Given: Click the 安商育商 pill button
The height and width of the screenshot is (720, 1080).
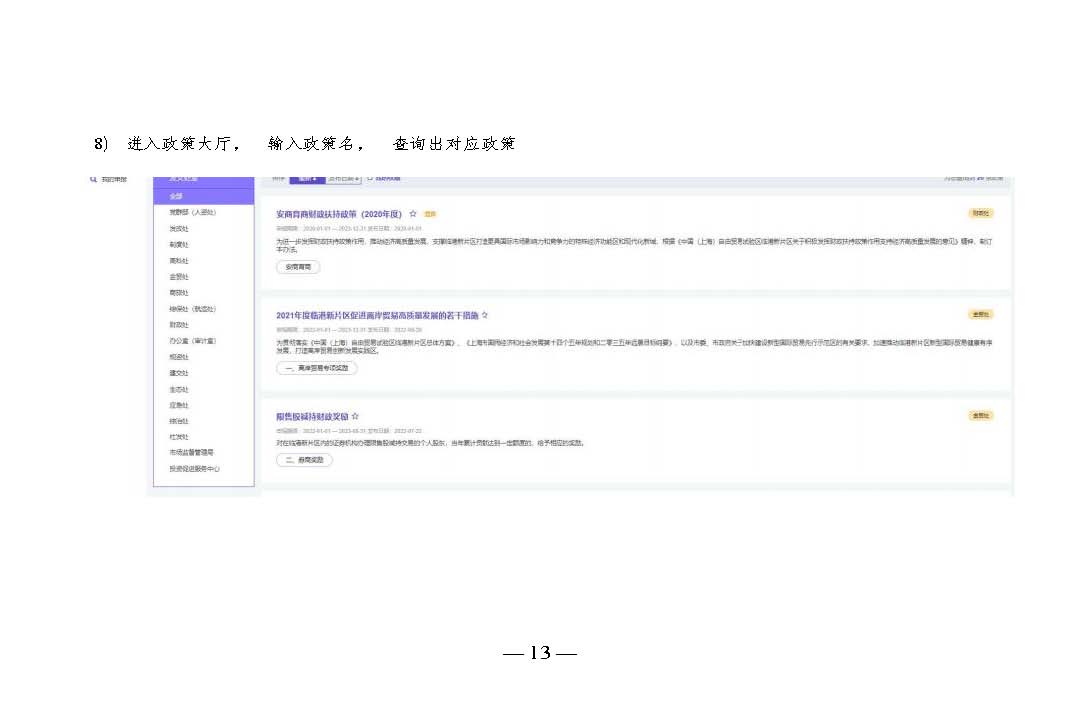Looking at the screenshot, I should (298, 267).
